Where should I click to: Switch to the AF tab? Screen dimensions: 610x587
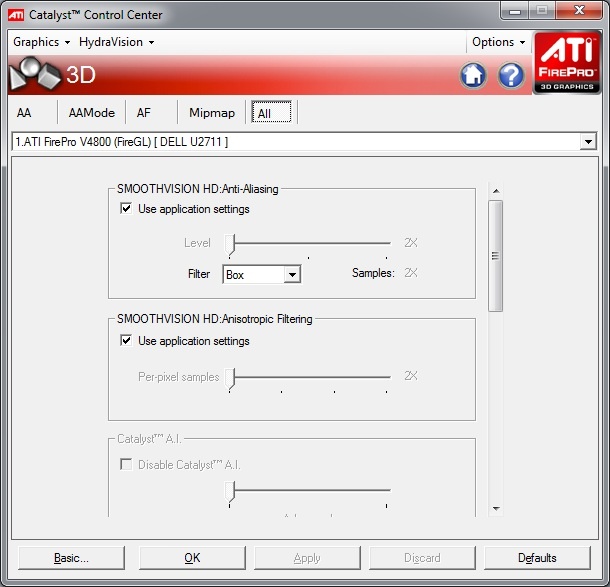(x=144, y=113)
